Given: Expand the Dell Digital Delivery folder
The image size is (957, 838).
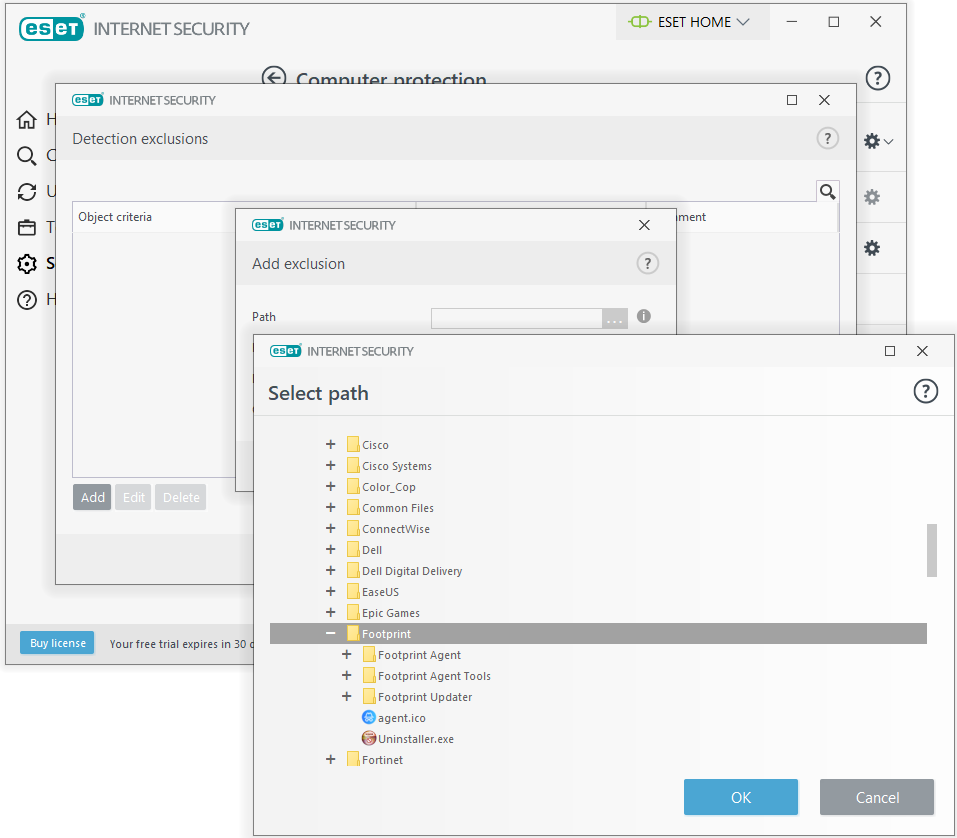Looking at the screenshot, I should pos(331,570).
